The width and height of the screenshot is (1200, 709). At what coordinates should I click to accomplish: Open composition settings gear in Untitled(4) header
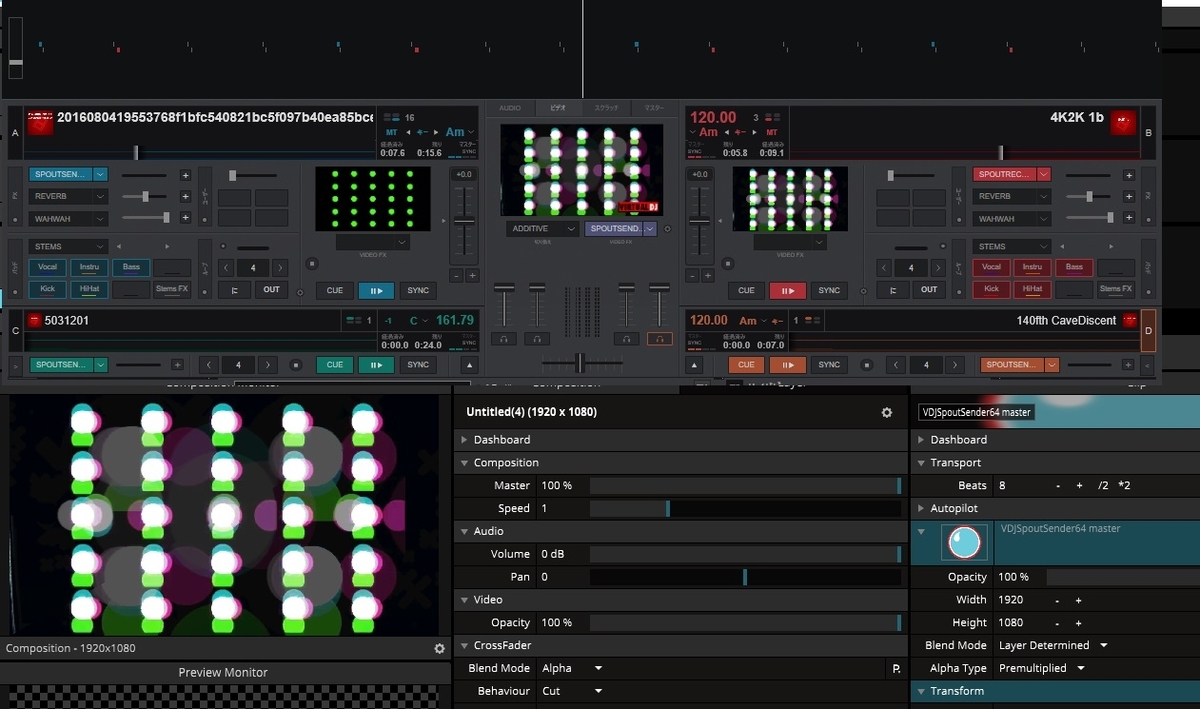tap(886, 412)
